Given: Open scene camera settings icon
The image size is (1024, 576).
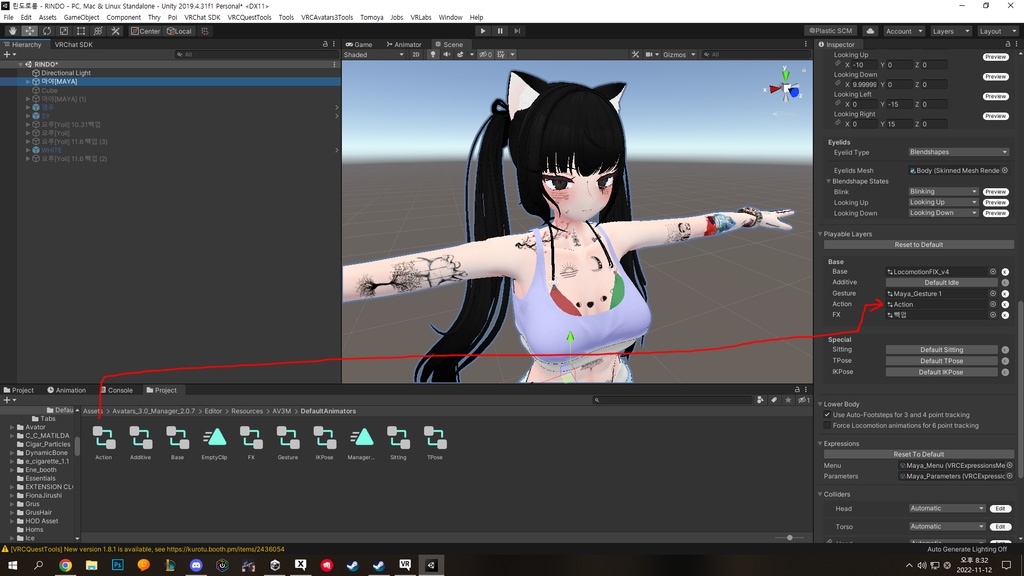Looking at the screenshot, I should coord(651,54).
